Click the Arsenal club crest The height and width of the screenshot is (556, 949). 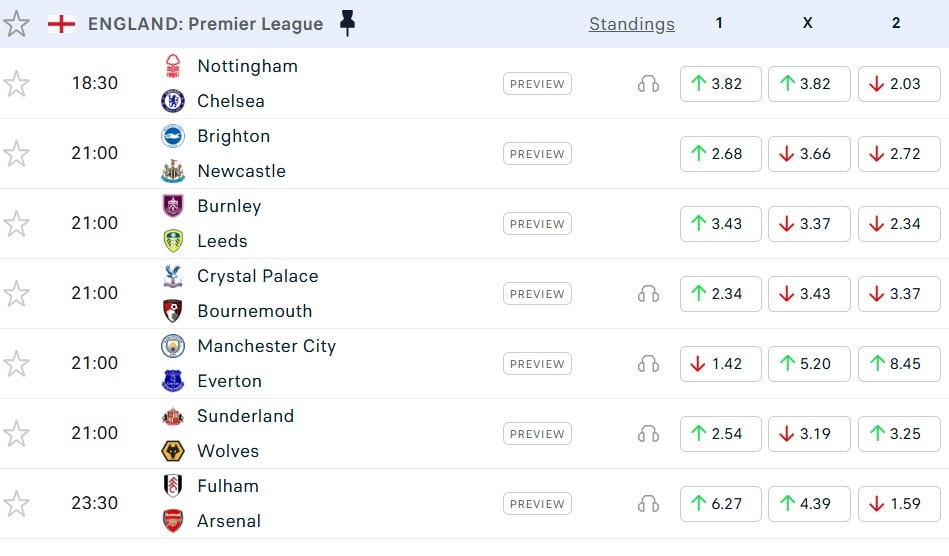(173, 521)
